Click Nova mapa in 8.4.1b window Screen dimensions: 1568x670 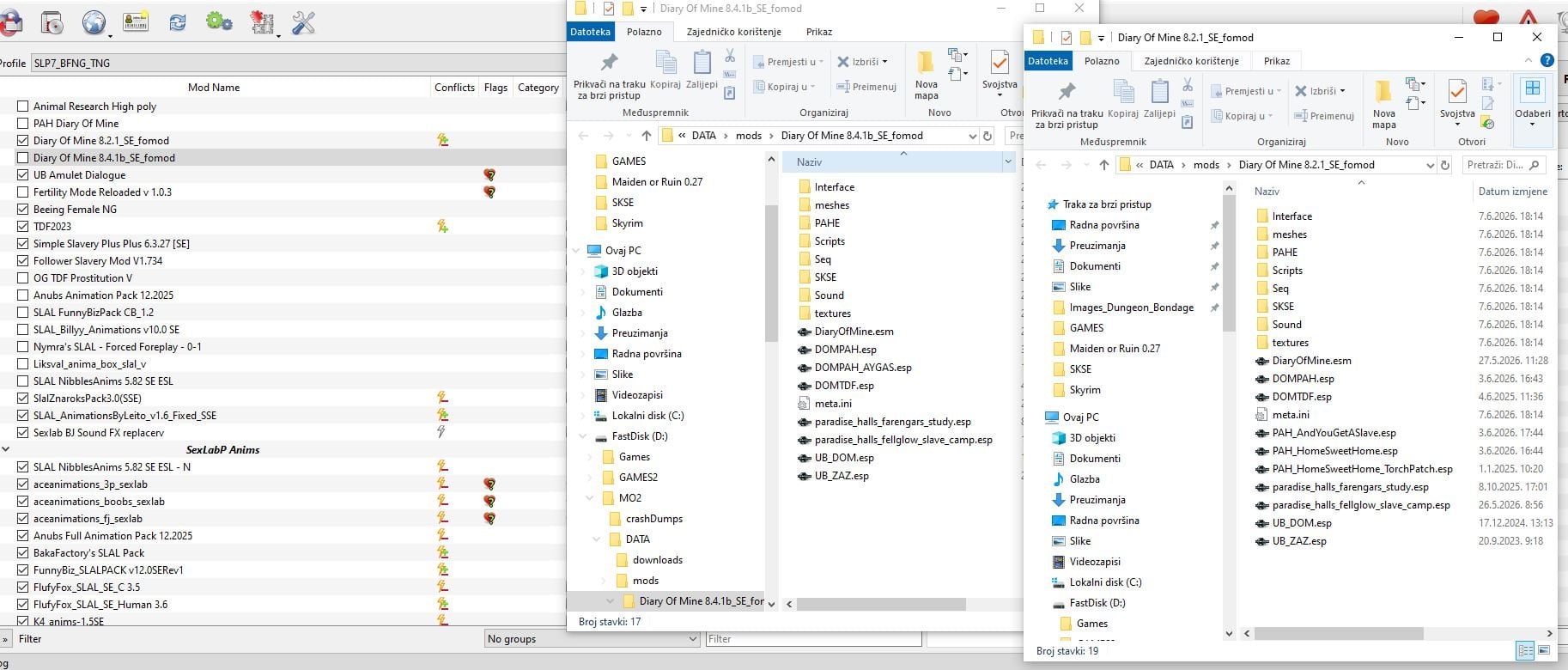point(926,75)
